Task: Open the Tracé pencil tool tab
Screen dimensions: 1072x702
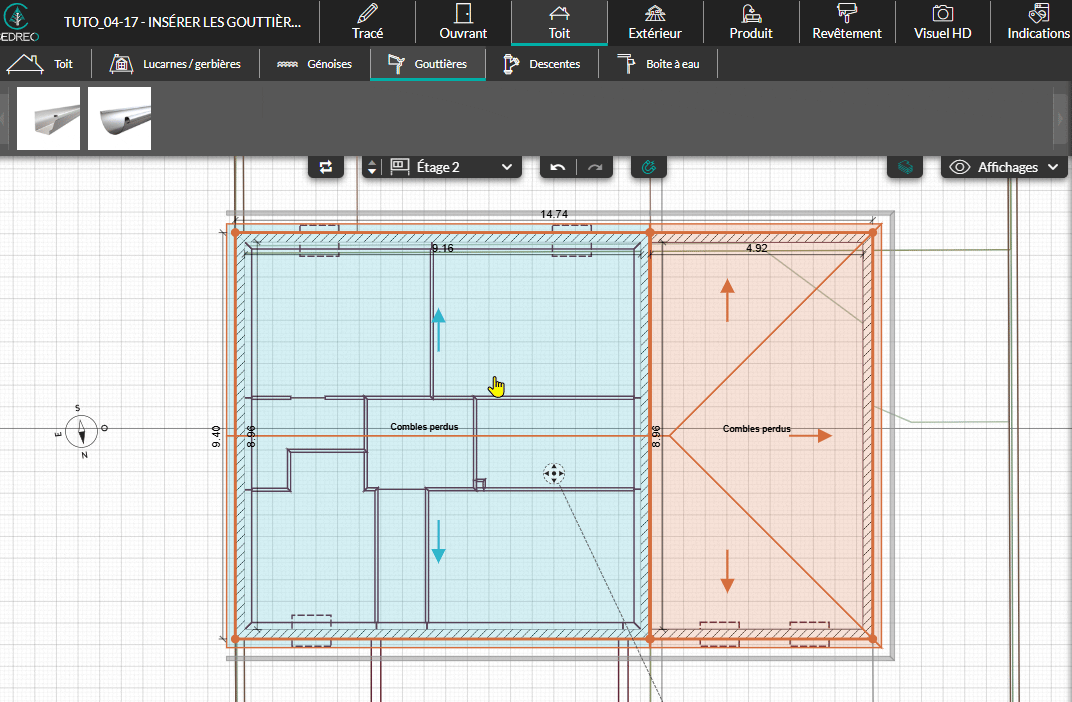Action: 367,22
